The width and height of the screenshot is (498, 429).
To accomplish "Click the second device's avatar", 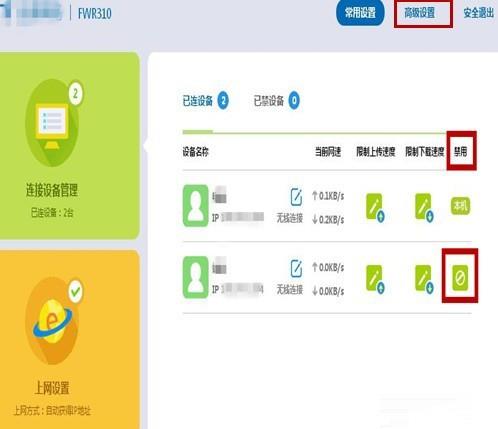I will coord(196,277).
